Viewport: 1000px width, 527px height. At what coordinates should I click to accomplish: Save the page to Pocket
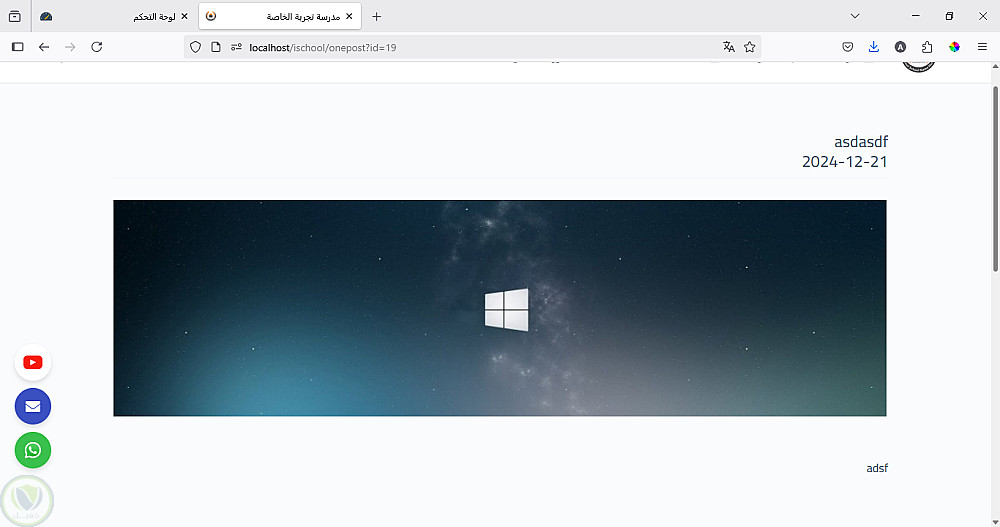[848, 47]
